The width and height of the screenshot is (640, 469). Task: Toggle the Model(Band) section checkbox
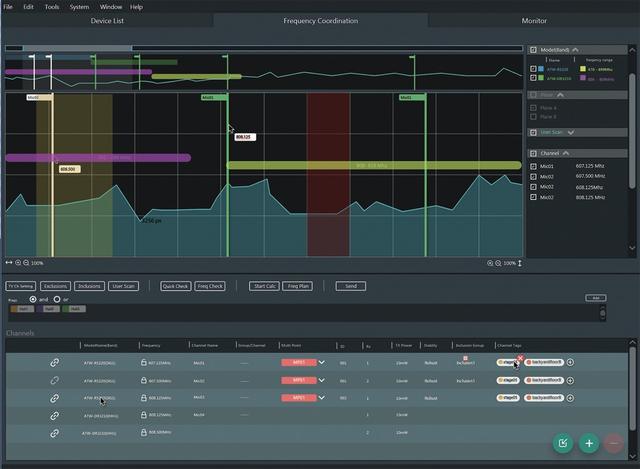click(x=533, y=50)
